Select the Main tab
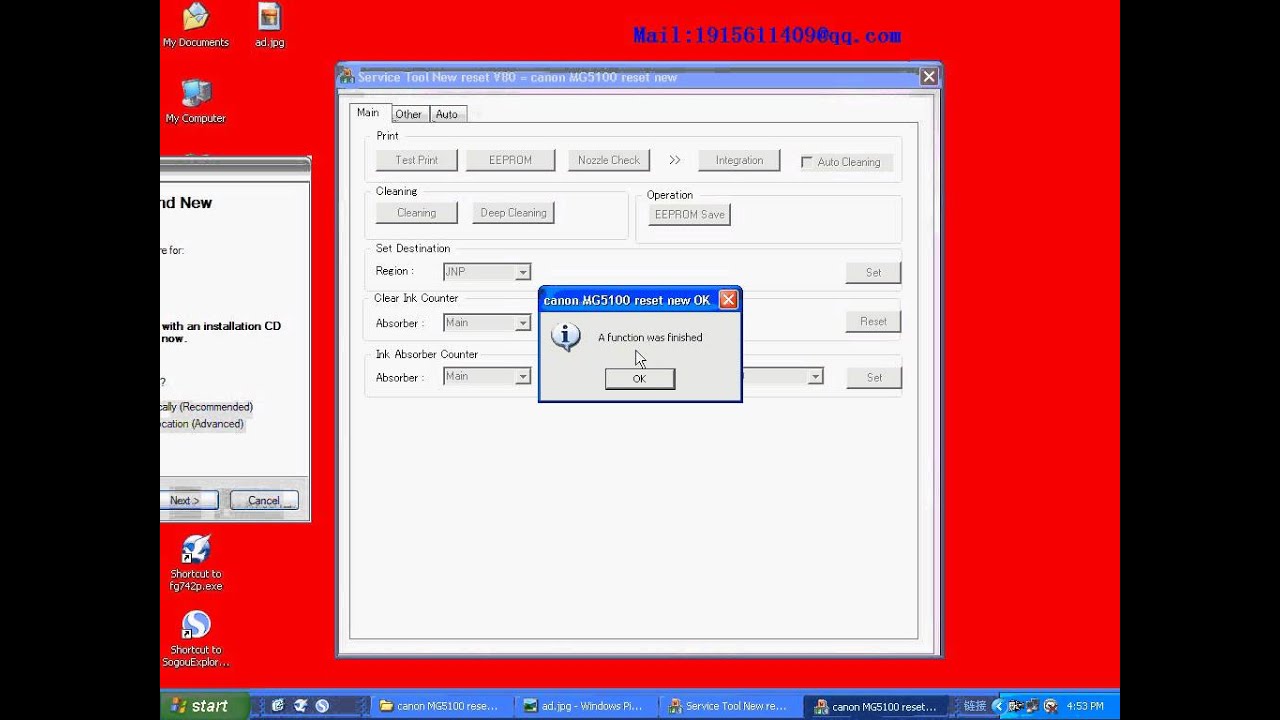The image size is (1280, 720). tap(368, 113)
